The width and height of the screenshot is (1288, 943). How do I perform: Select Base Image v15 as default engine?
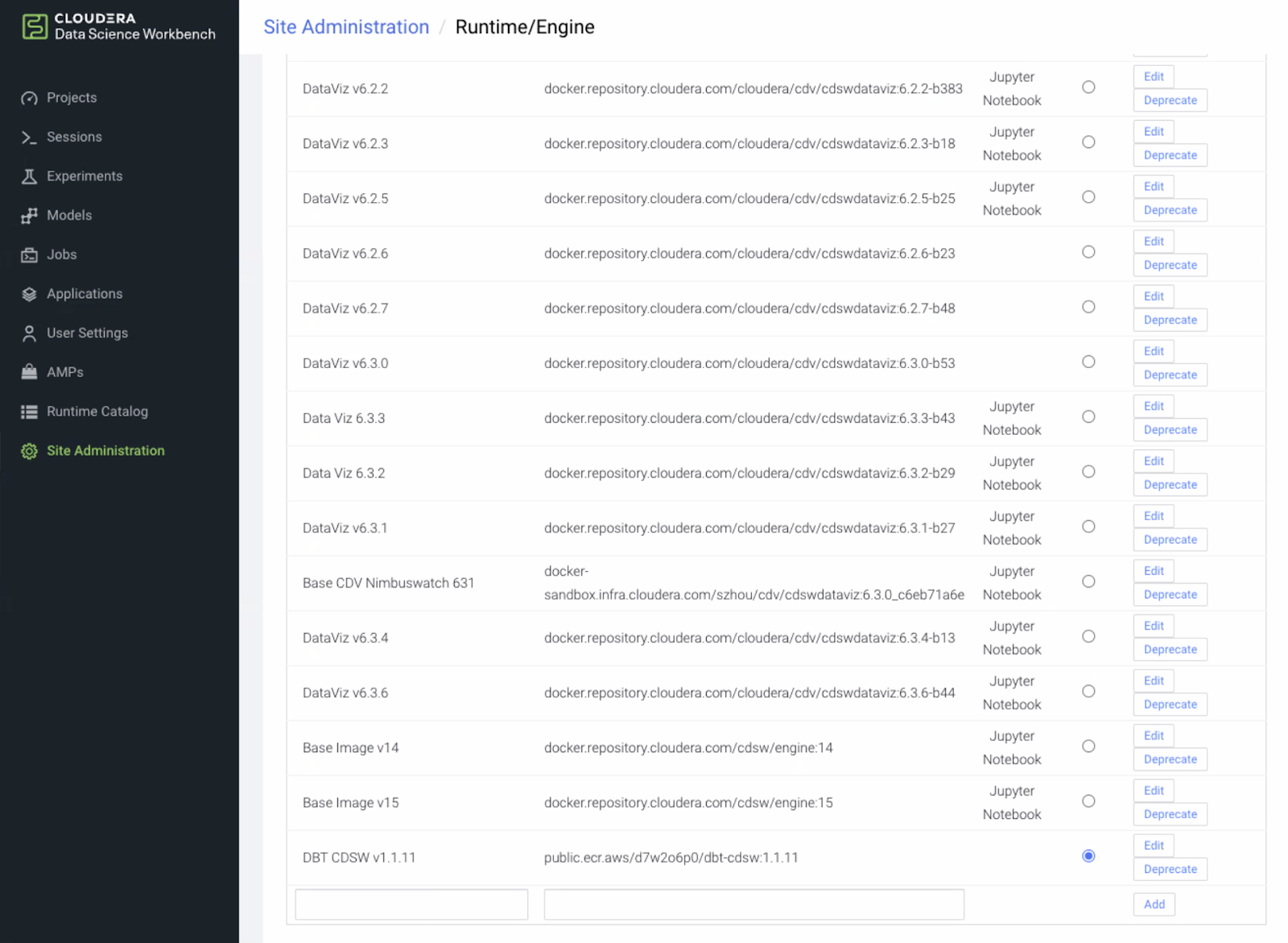click(x=1088, y=801)
